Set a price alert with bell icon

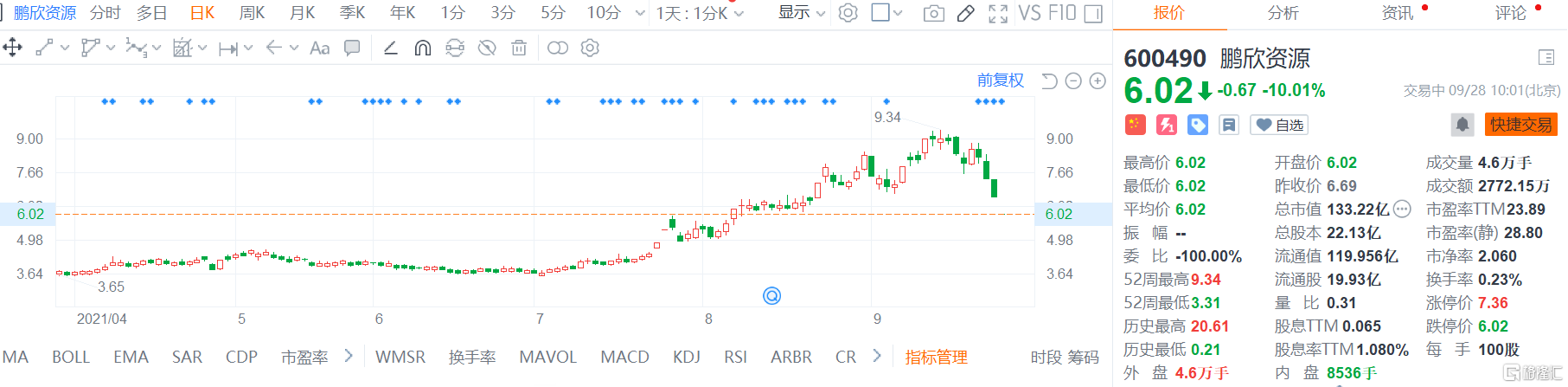tap(1462, 125)
